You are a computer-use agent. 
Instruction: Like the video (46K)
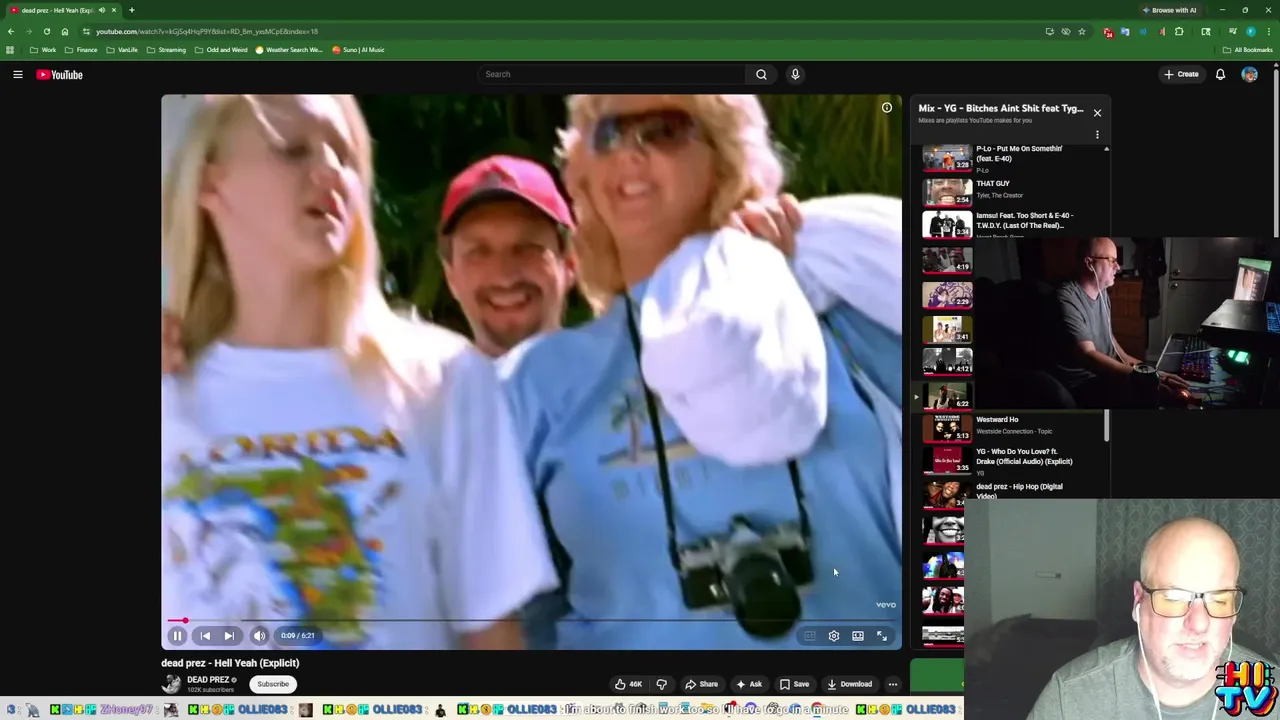coord(628,684)
